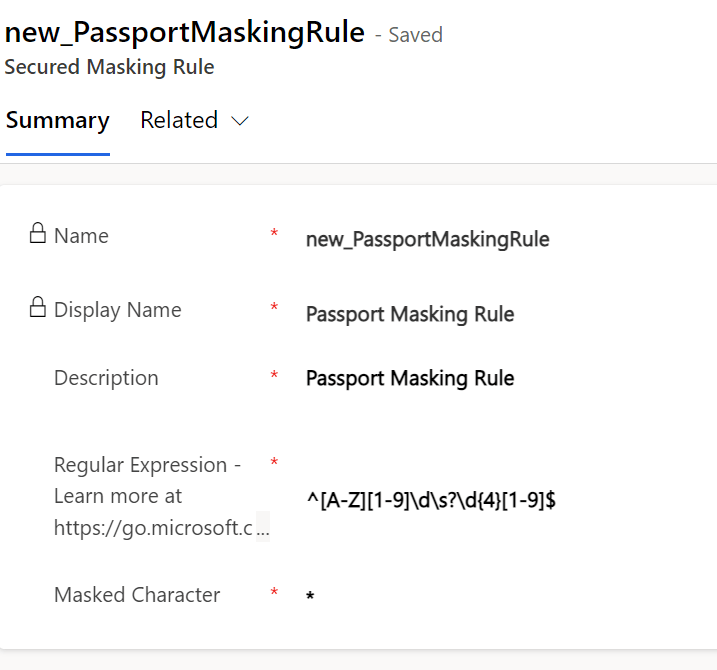The height and width of the screenshot is (670, 717).
Task: Click the lock icon beside Display Name
Action: [x=37, y=308]
